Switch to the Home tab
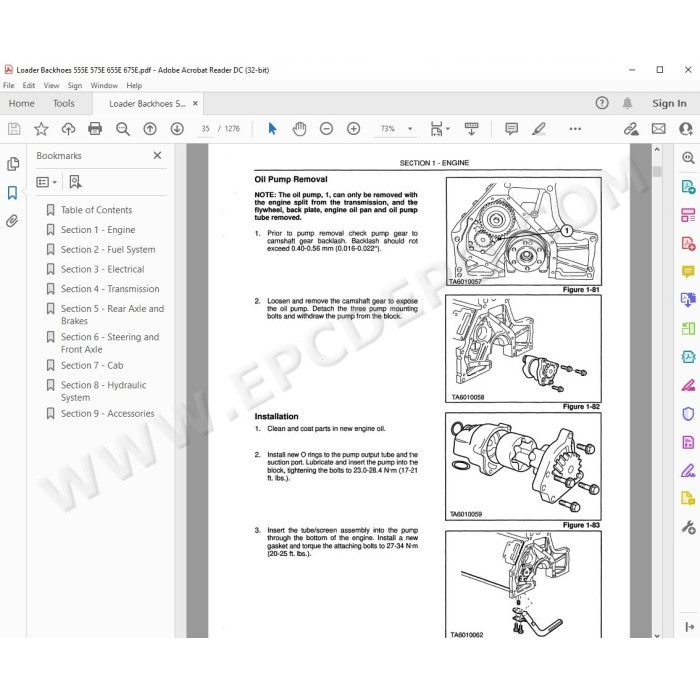 21,103
